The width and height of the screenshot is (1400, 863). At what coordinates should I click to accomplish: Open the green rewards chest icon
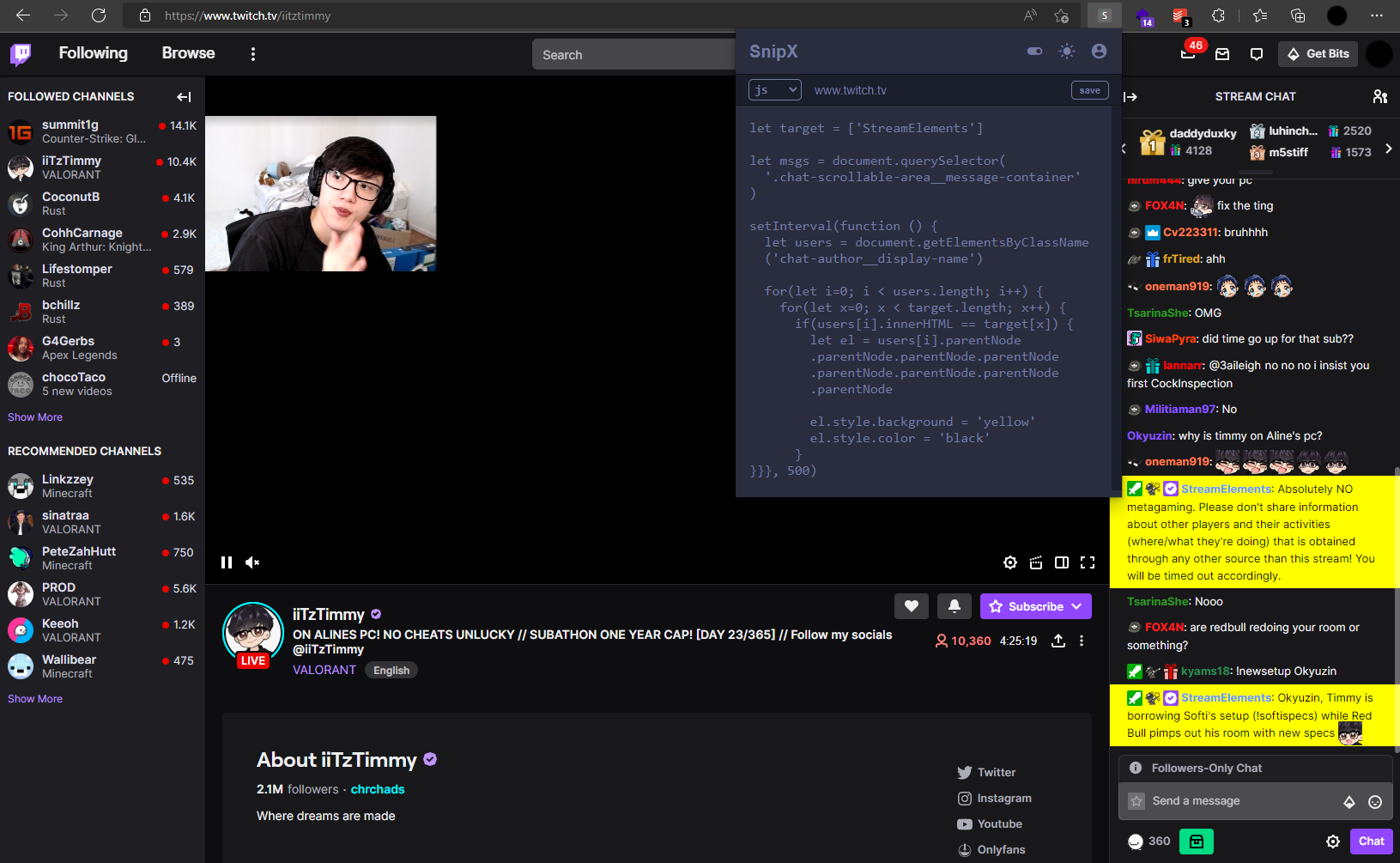pos(1197,842)
